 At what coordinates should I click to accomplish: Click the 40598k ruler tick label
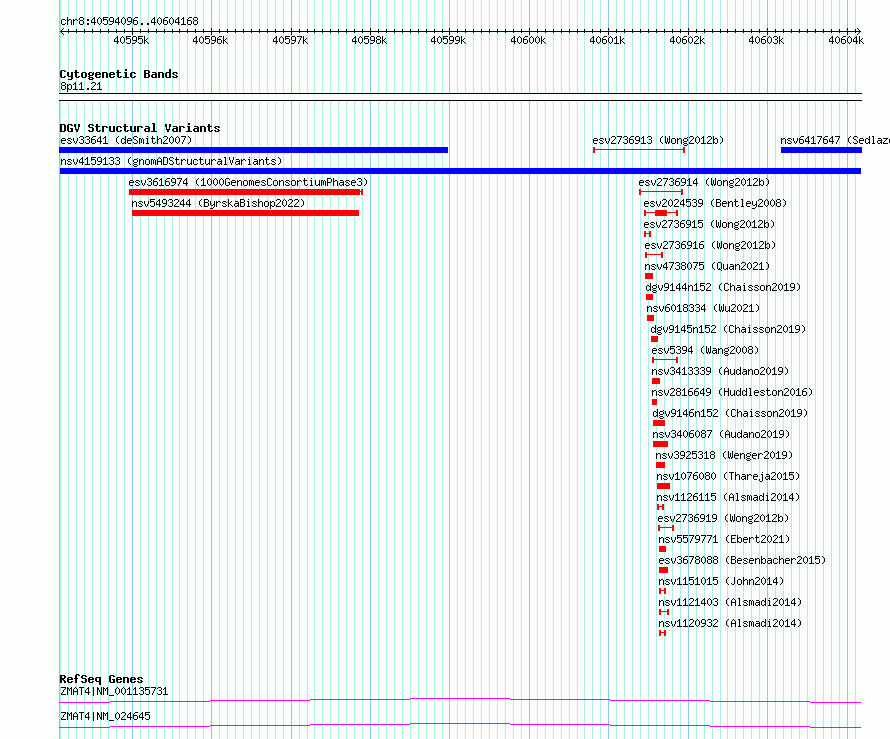click(369, 40)
